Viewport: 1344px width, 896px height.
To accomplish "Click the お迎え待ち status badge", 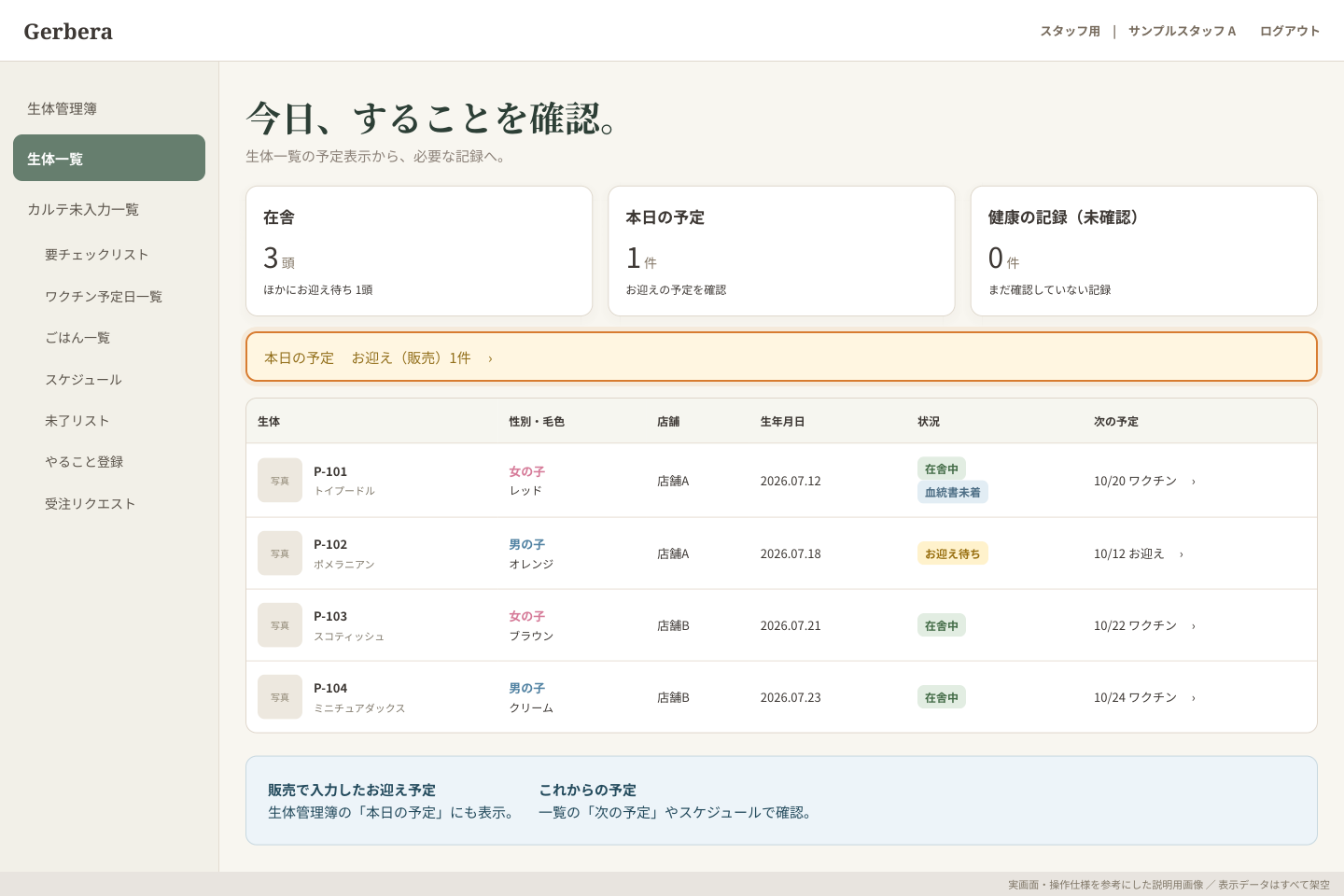I will coord(952,553).
